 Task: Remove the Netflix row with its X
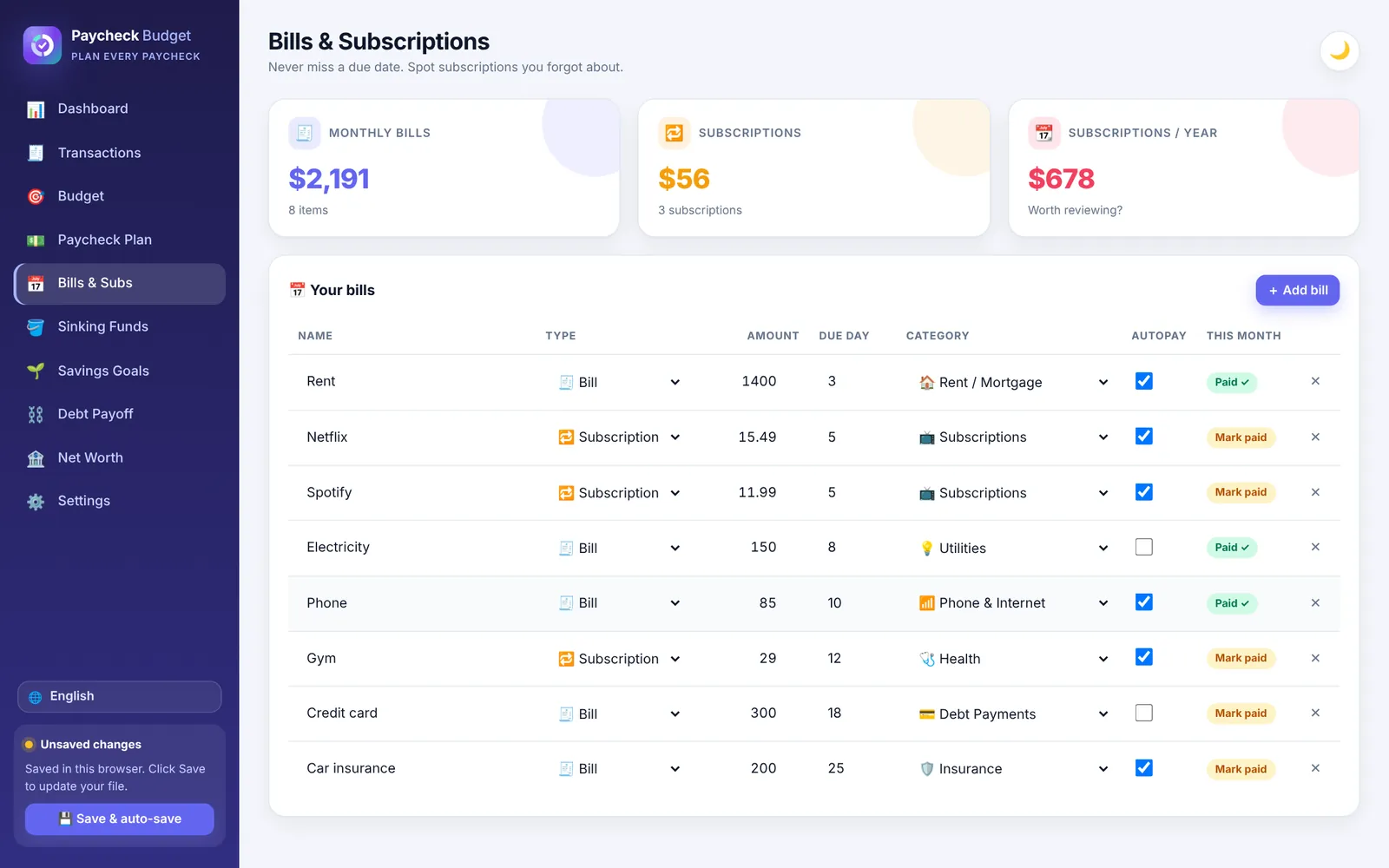point(1315,437)
